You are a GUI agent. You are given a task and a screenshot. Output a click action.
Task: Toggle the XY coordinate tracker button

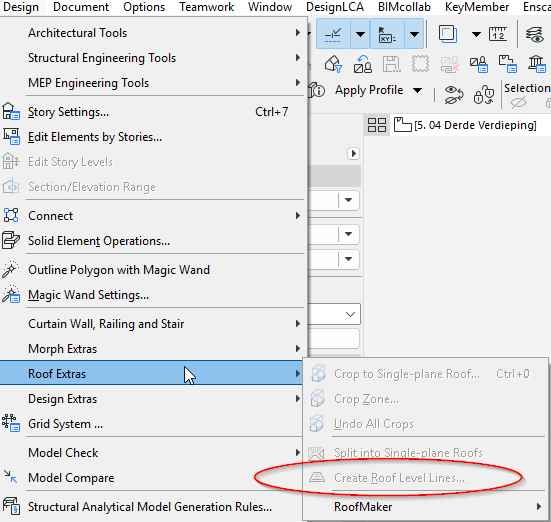[387, 34]
